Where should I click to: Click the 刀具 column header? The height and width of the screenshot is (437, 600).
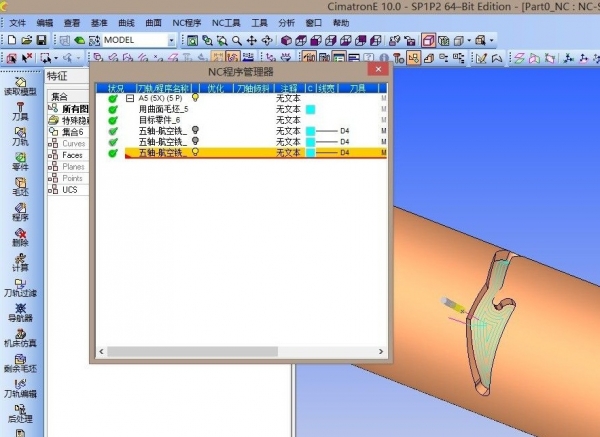point(357,88)
